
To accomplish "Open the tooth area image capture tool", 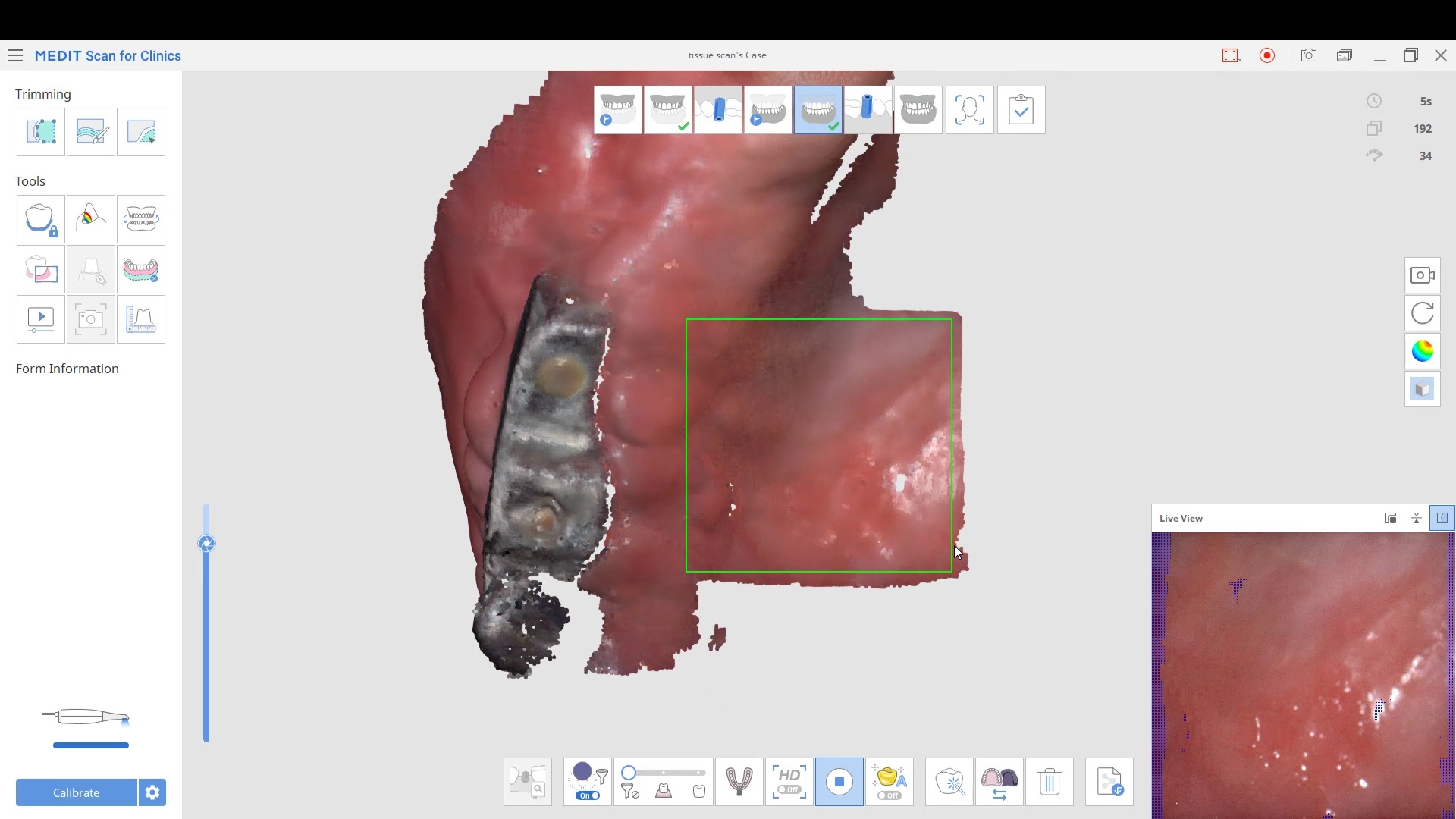I will (41, 269).
